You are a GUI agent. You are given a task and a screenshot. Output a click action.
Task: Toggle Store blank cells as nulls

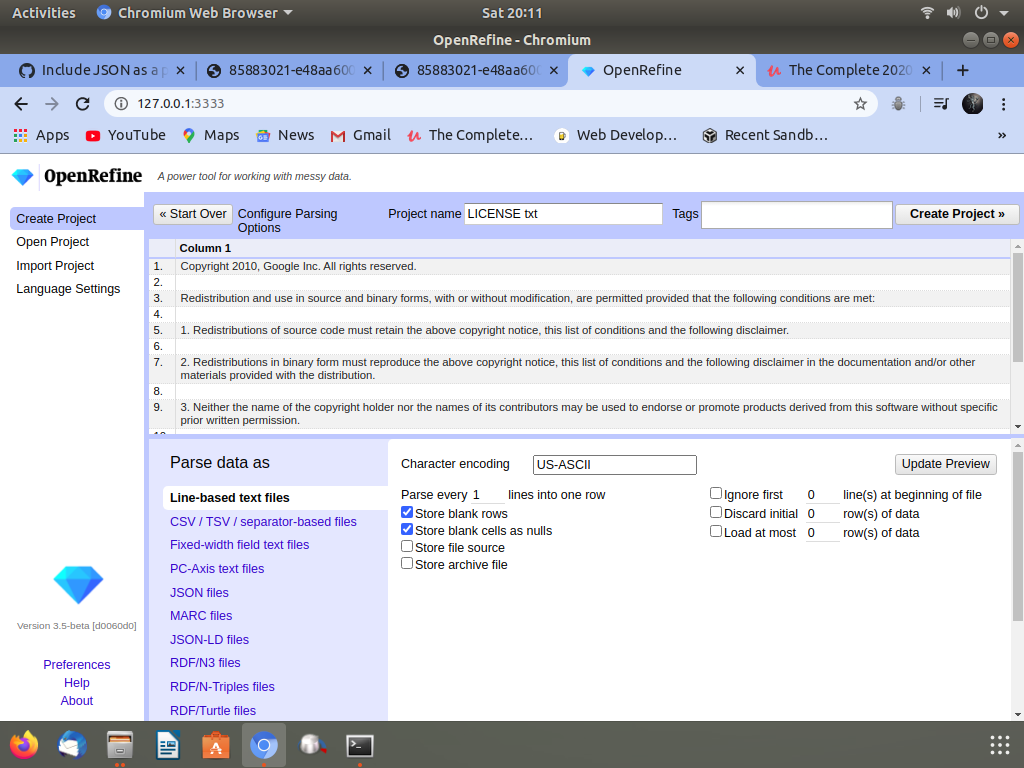click(x=407, y=530)
